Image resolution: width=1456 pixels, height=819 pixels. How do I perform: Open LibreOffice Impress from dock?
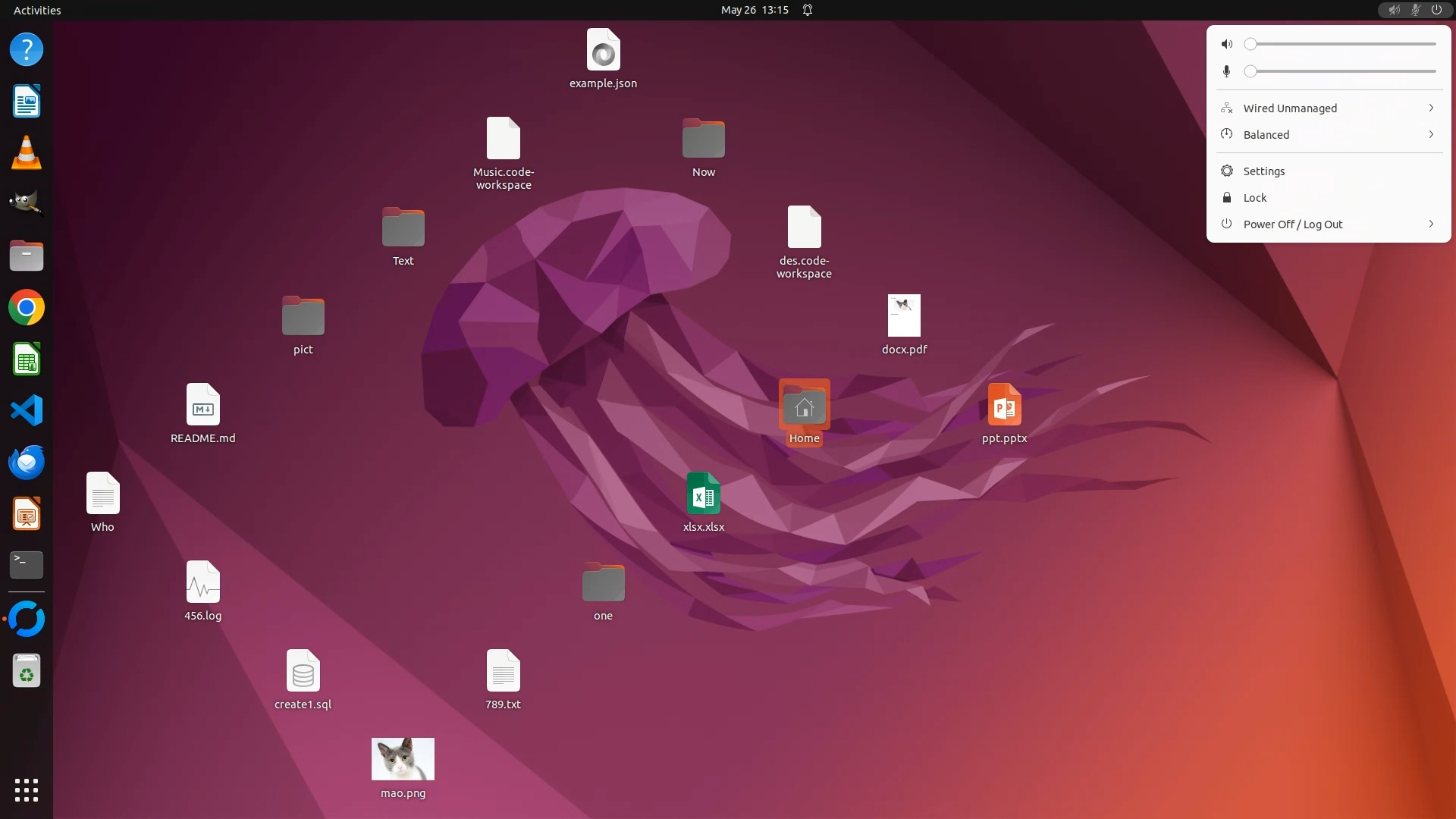pos(27,513)
